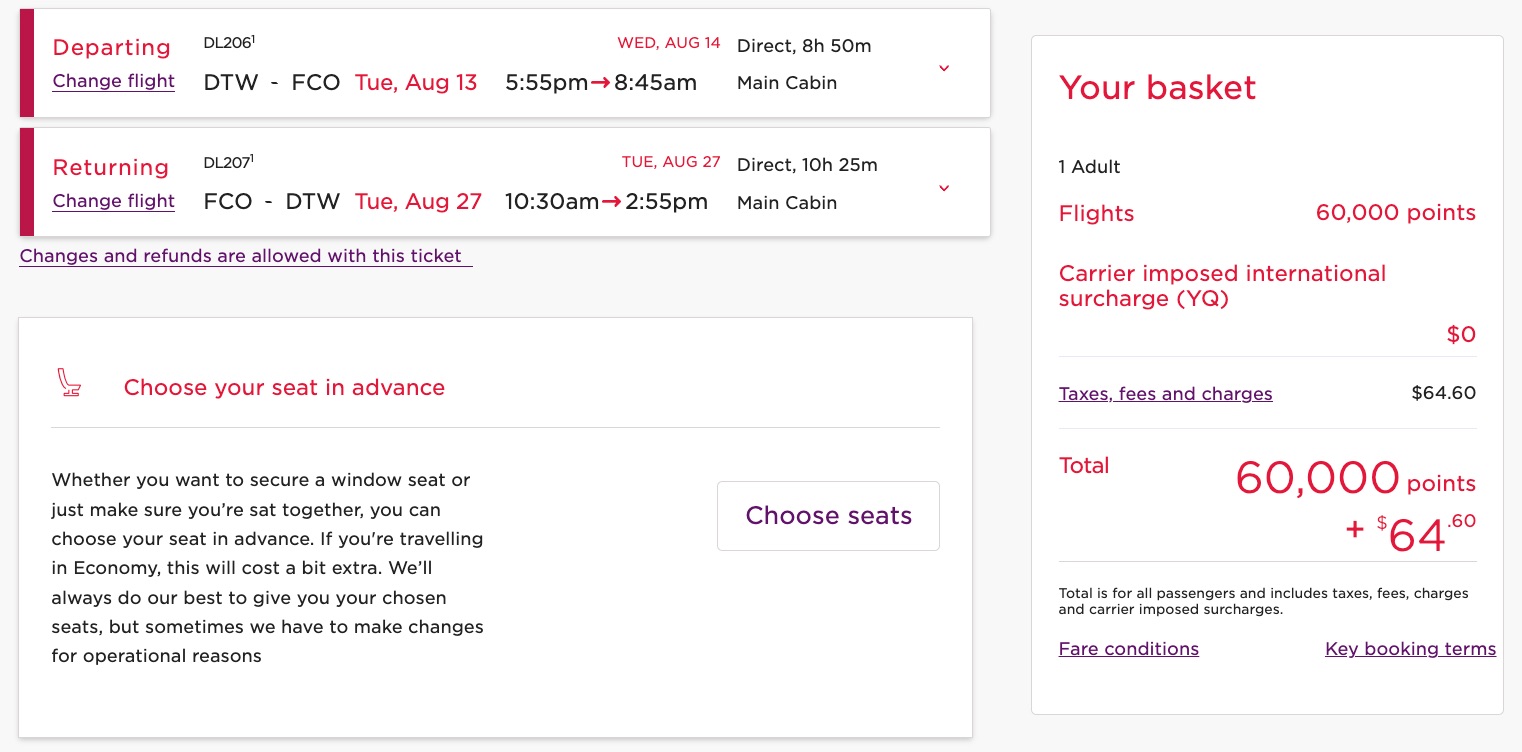The width and height of the screenshot is (1522, 752).
Task: Open the Fare conditions link
Action: click(1128, 649)
